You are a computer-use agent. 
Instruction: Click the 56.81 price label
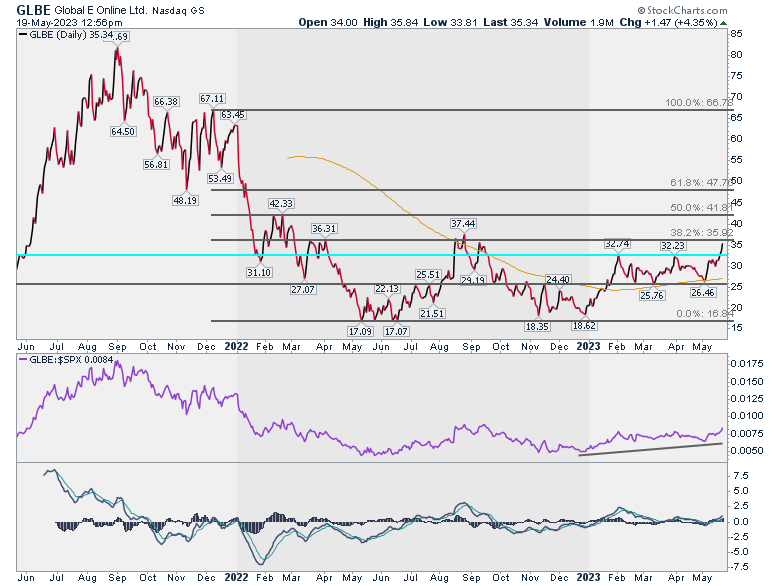coord(156,164)
